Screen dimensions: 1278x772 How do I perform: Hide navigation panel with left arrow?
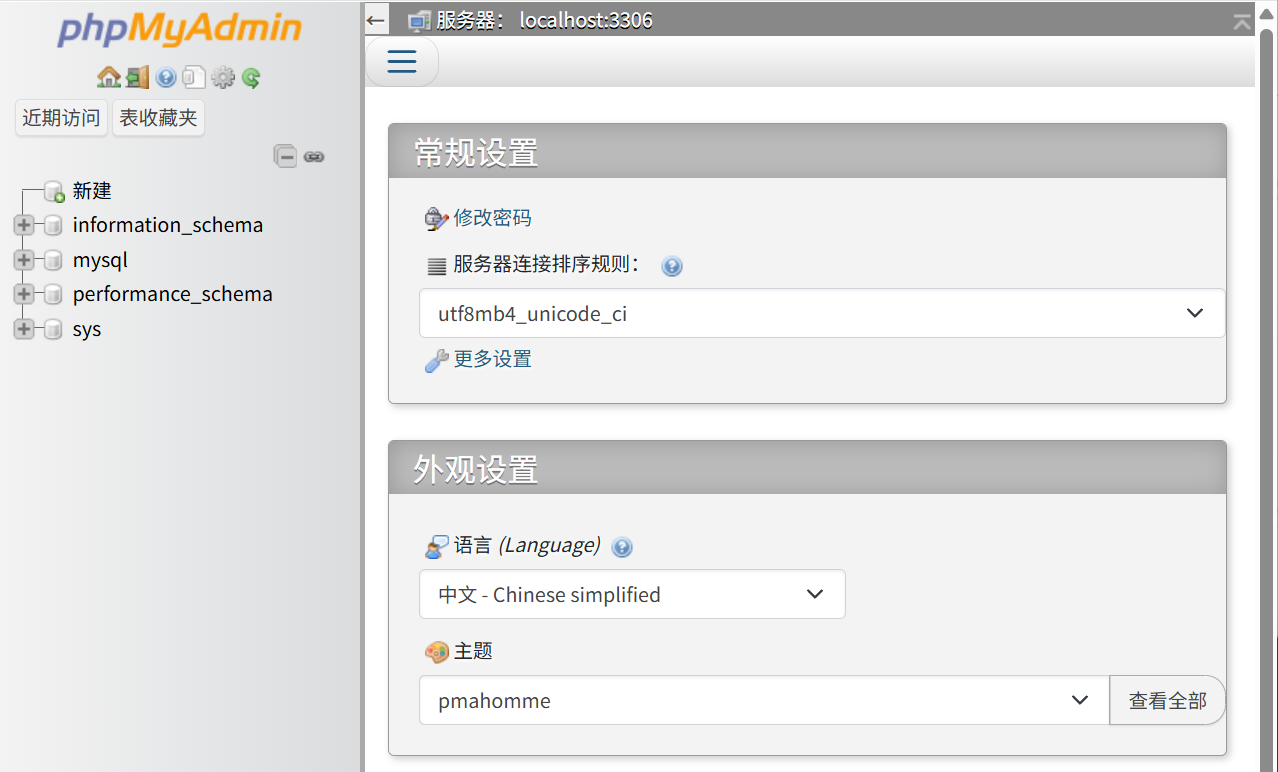pyautogui.click(x=376, y=19)
